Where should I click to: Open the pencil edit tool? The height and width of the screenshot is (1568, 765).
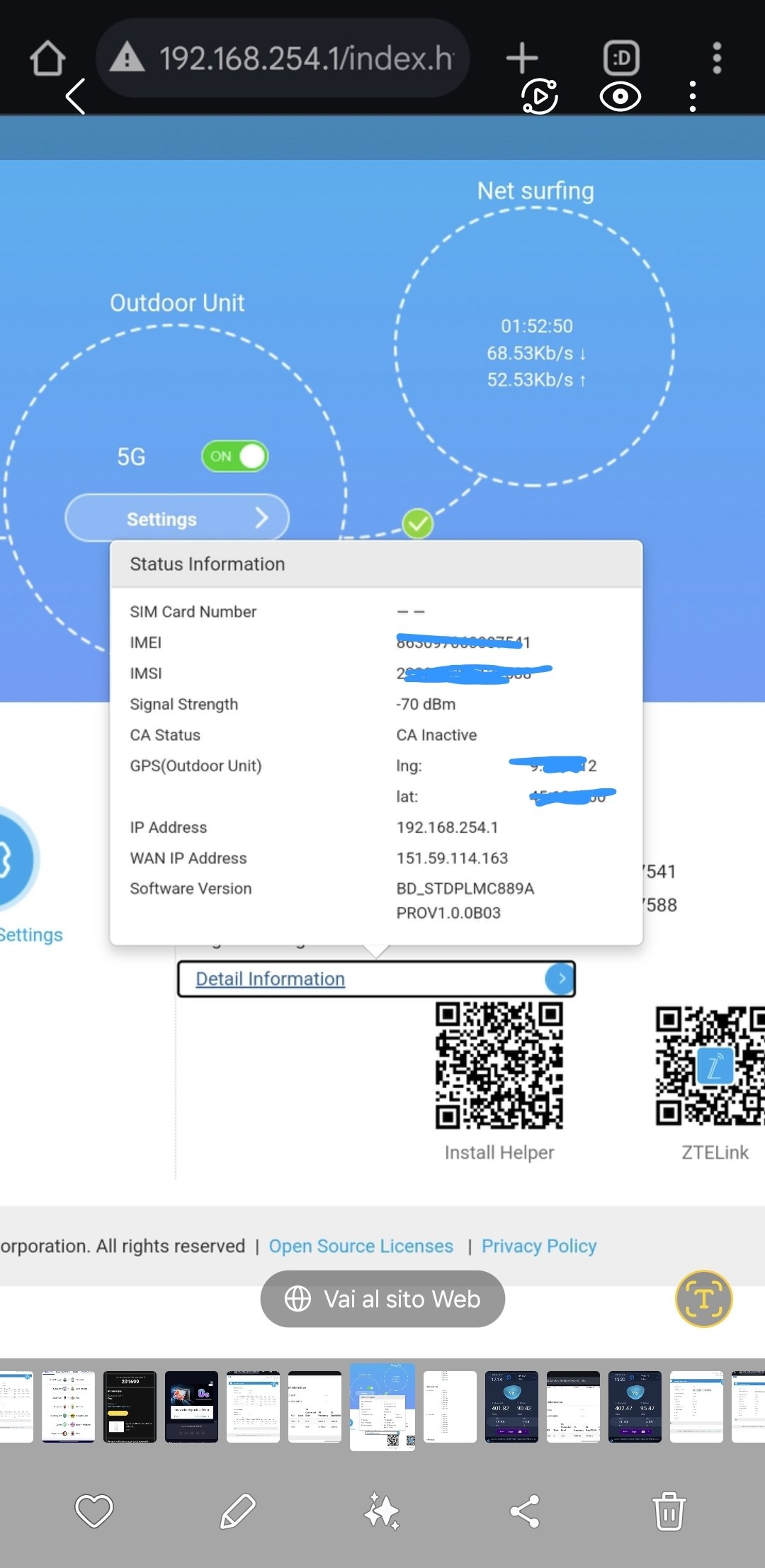238,1511
